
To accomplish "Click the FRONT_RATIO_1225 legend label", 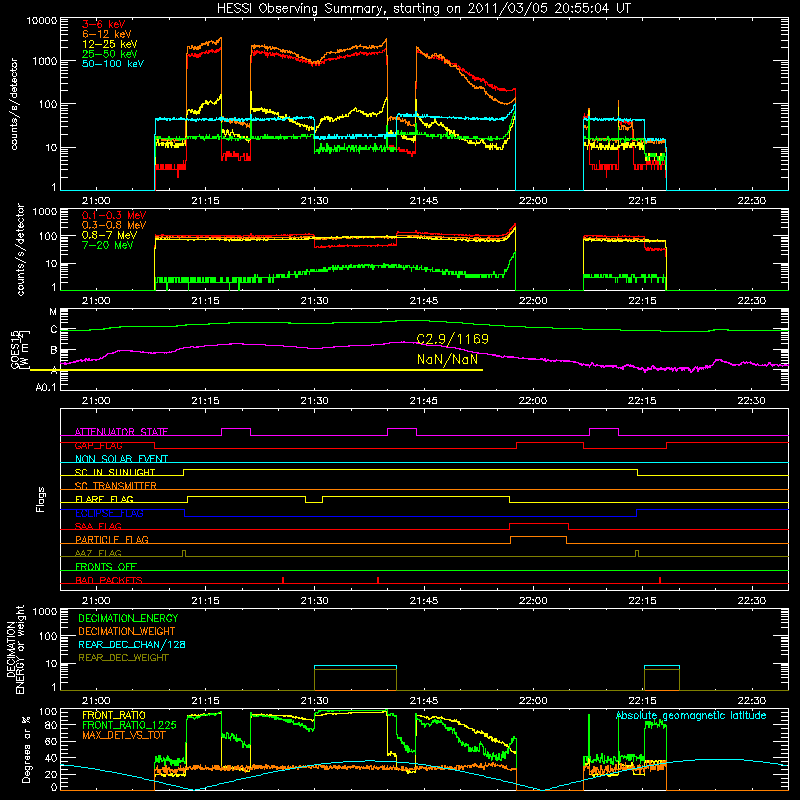I will (129, 725).
